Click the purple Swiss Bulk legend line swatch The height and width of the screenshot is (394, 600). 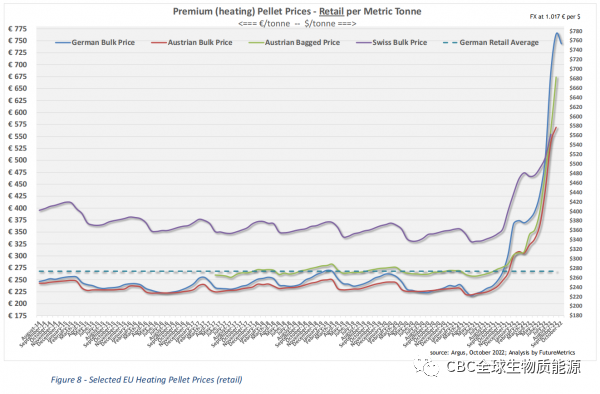(364, 43)
